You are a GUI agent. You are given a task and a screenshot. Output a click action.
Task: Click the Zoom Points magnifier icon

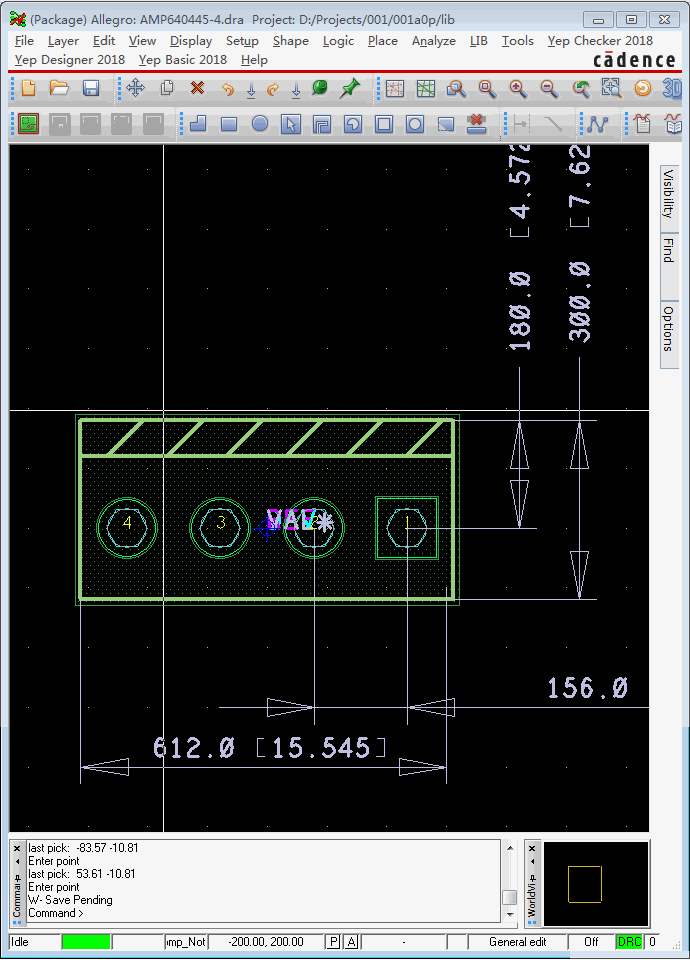click(x=456, y=89)
